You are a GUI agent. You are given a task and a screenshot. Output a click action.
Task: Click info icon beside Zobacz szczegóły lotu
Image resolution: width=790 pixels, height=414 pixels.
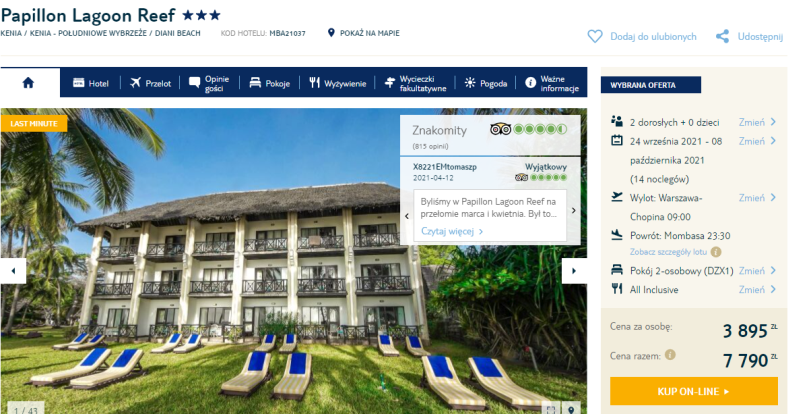click(x=716, y=252)
